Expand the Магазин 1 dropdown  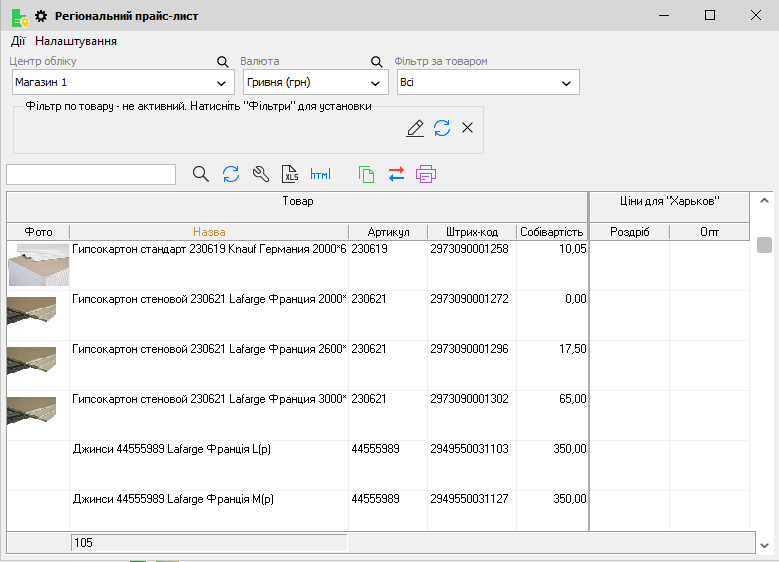[222, 83]
